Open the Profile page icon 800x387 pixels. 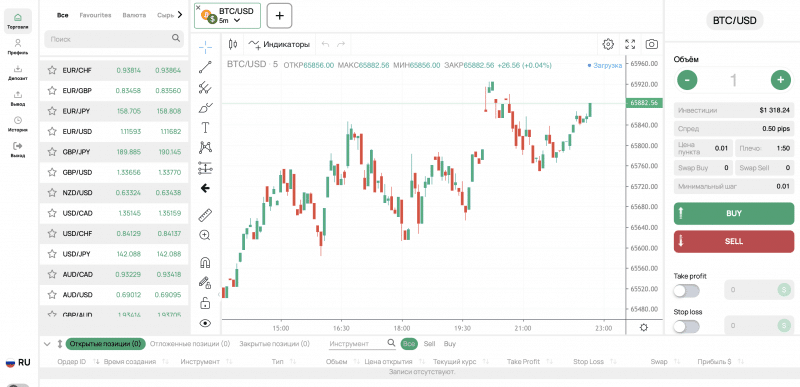(x=18, y=43)
